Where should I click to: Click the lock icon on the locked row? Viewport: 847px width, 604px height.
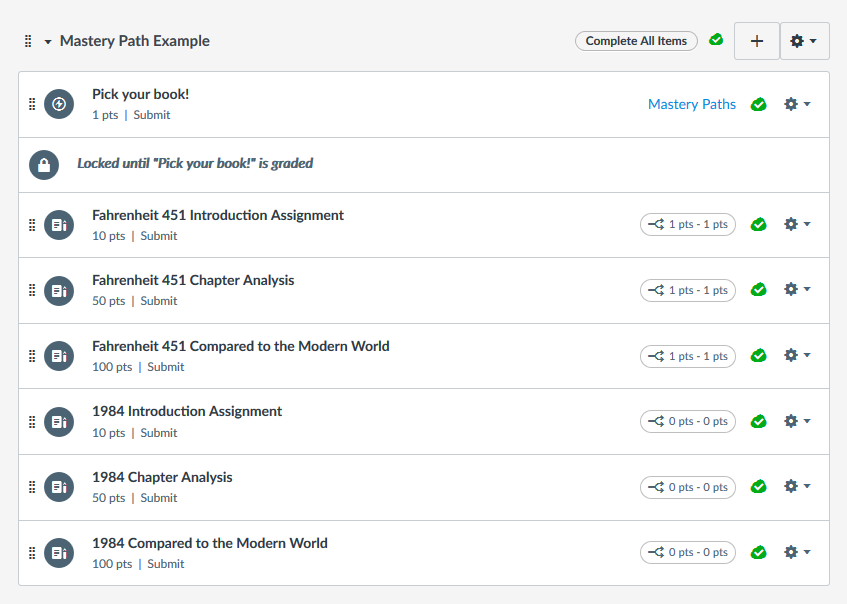[x=44, y=164]
